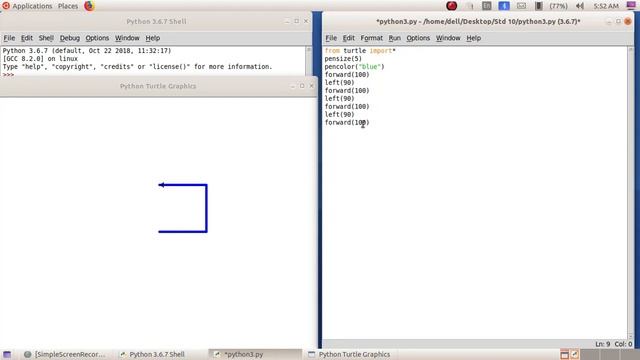Click the turtle arrow cursor on canvas

pos(162,185)
